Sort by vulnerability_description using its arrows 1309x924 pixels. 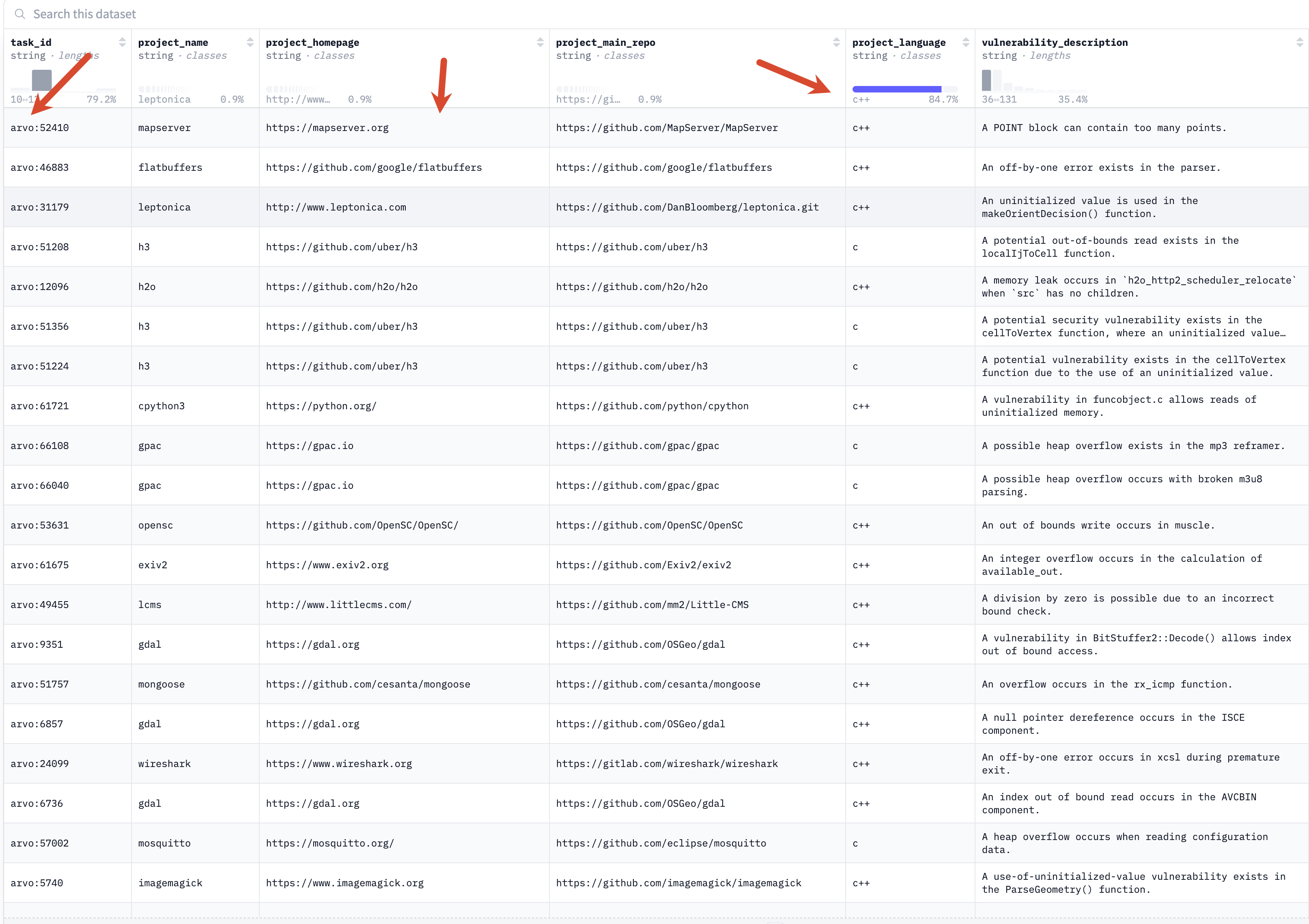coord(1299,42)
